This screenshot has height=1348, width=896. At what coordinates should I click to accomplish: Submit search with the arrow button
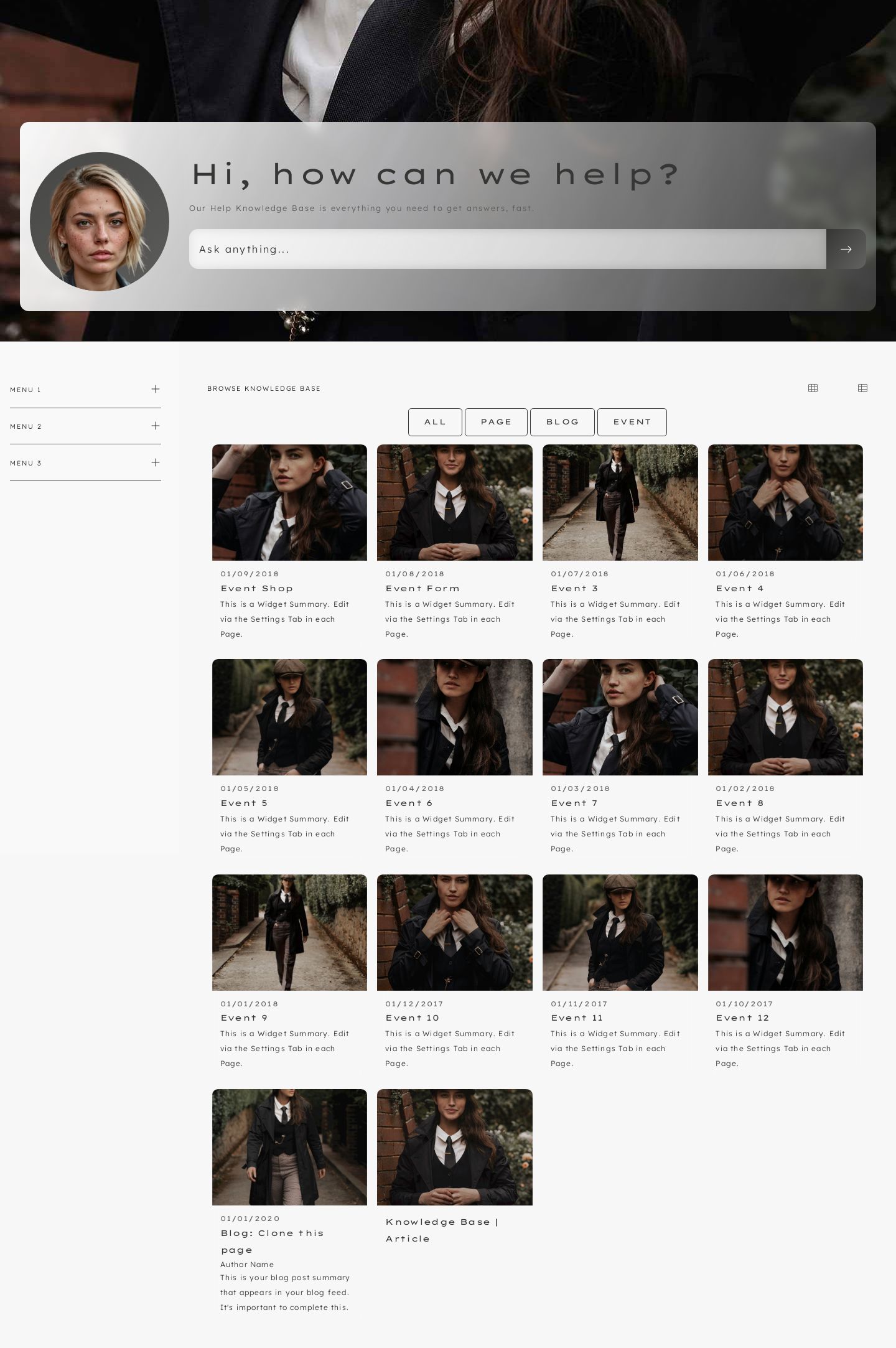pyautogui.click(x=846, y=249)
